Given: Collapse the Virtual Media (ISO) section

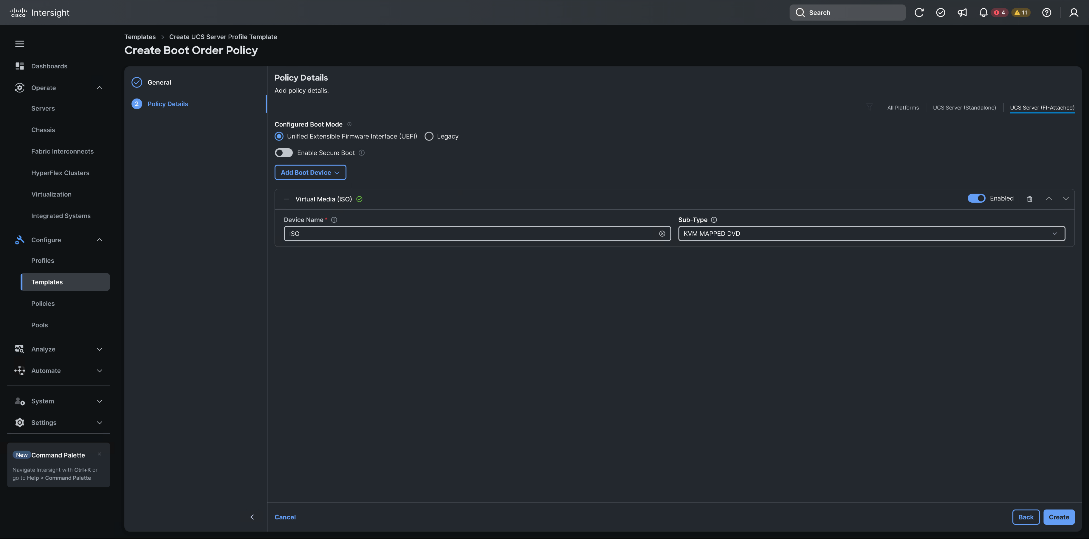Looking at the screenshot, I should (286, 199).
